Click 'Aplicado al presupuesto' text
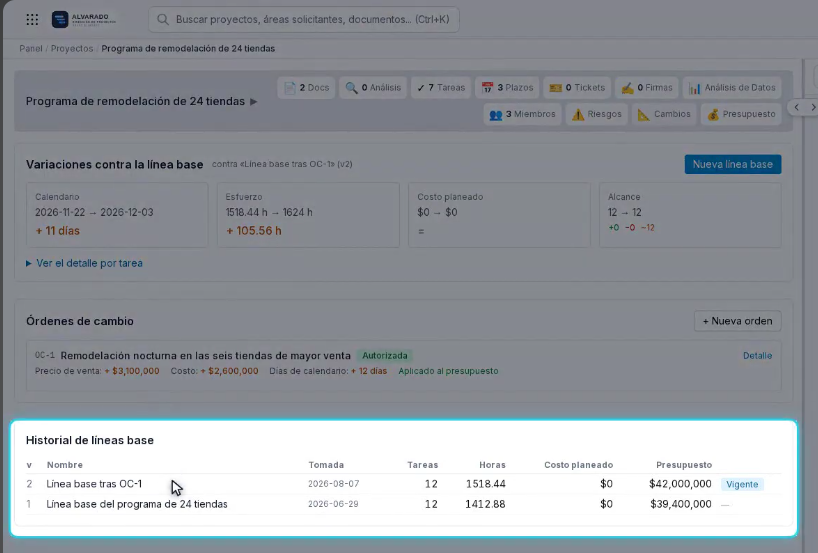Screen dimensions: 818x553 coord(448,371)
